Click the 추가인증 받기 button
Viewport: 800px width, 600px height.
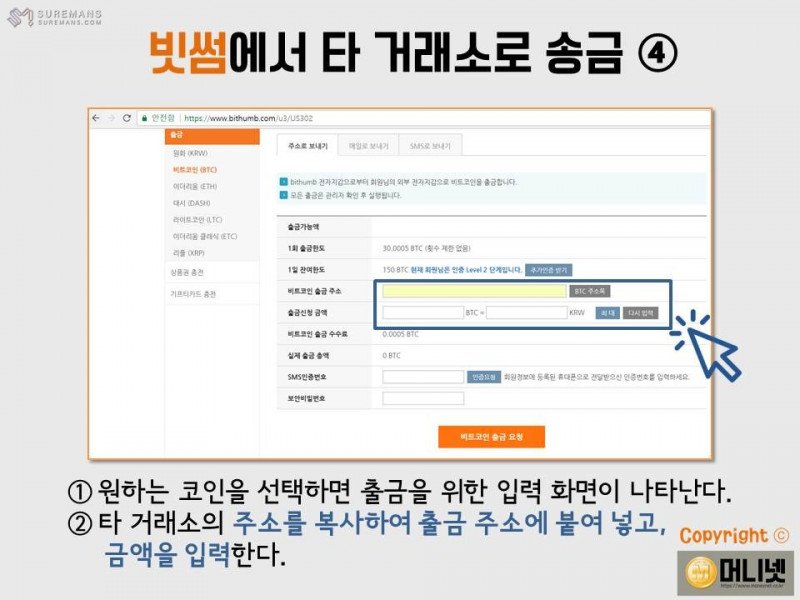(x=548, y=270)
